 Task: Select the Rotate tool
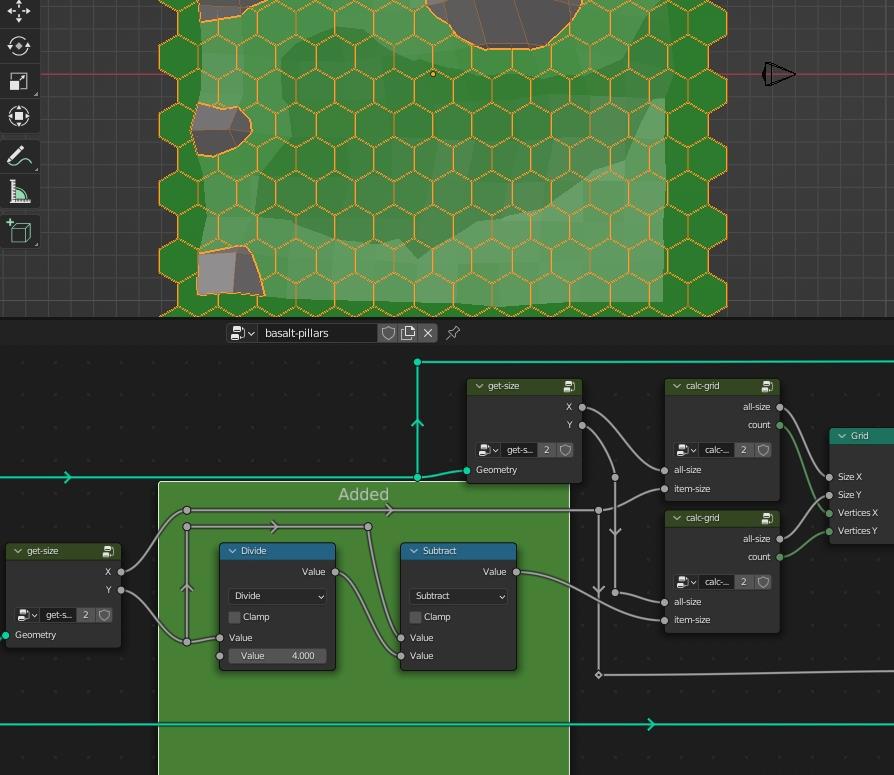click(19, 46)
